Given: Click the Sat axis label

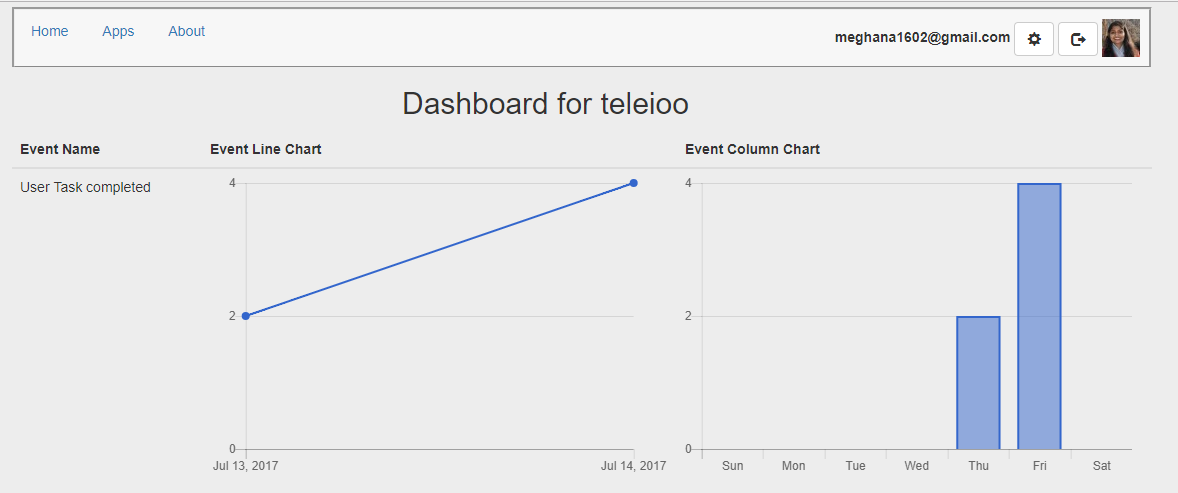Looking at the screenshot, I should [1101, 465].
